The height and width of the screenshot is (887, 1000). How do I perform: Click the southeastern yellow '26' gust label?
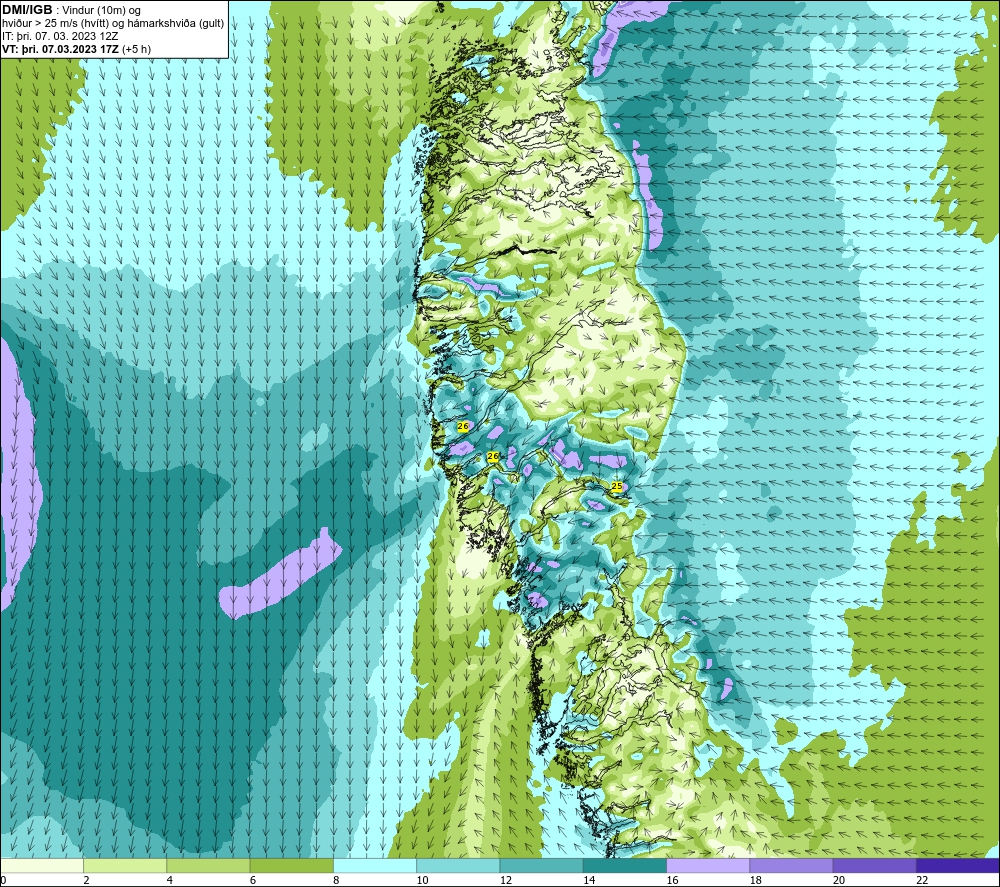pos(492,457)
